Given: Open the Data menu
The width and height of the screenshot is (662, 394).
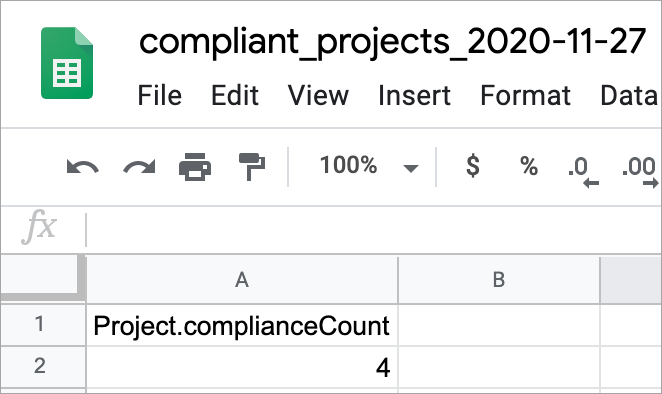Looking at the screenshot, I should (x=629, y=95).
